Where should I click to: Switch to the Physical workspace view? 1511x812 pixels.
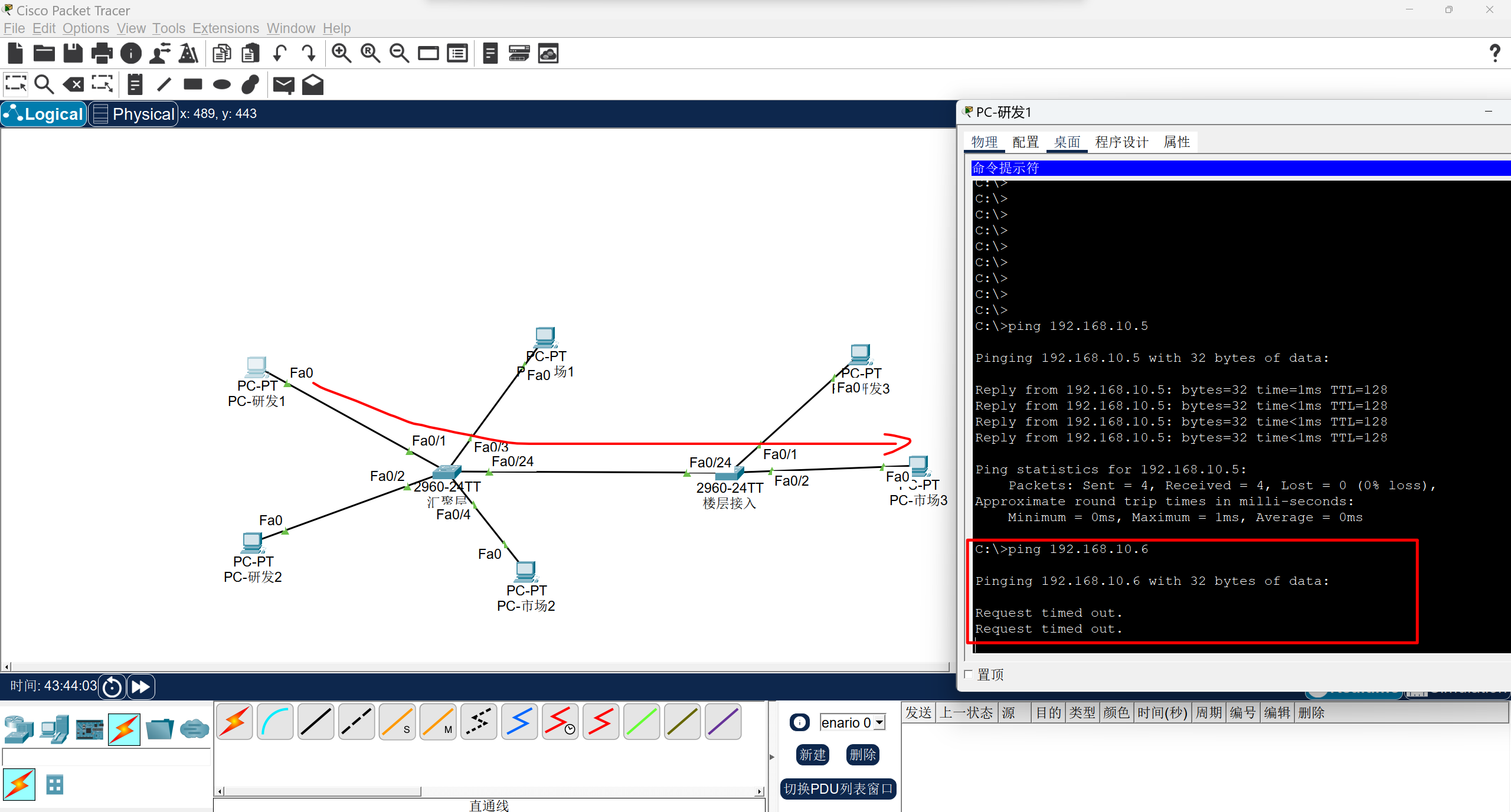[x=133, y=114]
